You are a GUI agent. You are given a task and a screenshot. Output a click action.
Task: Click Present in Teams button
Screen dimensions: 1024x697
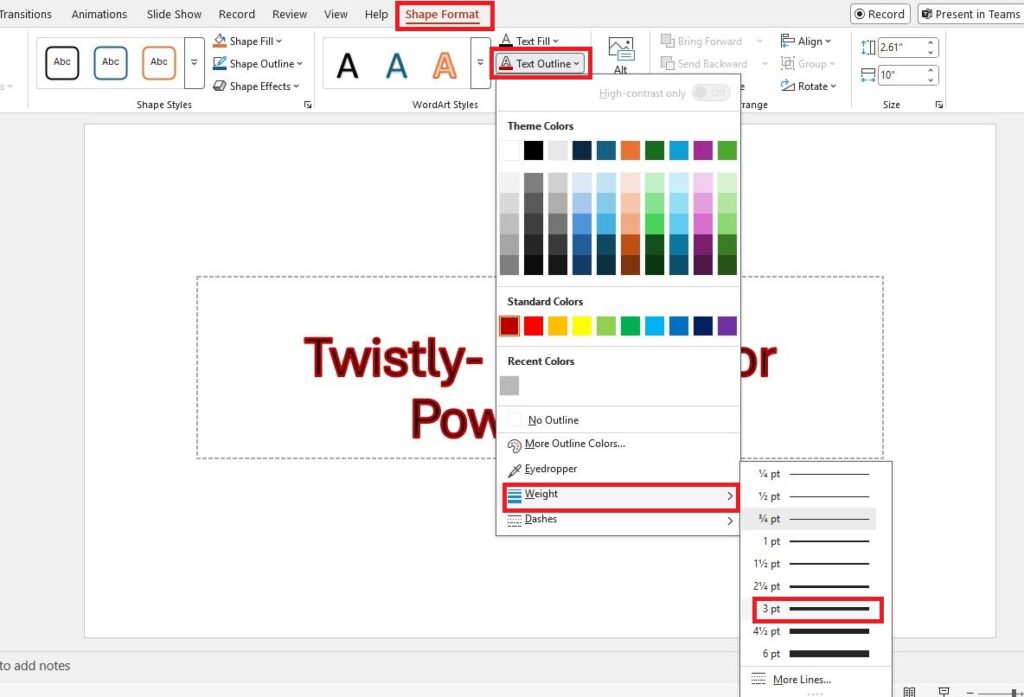coord(970,14)
